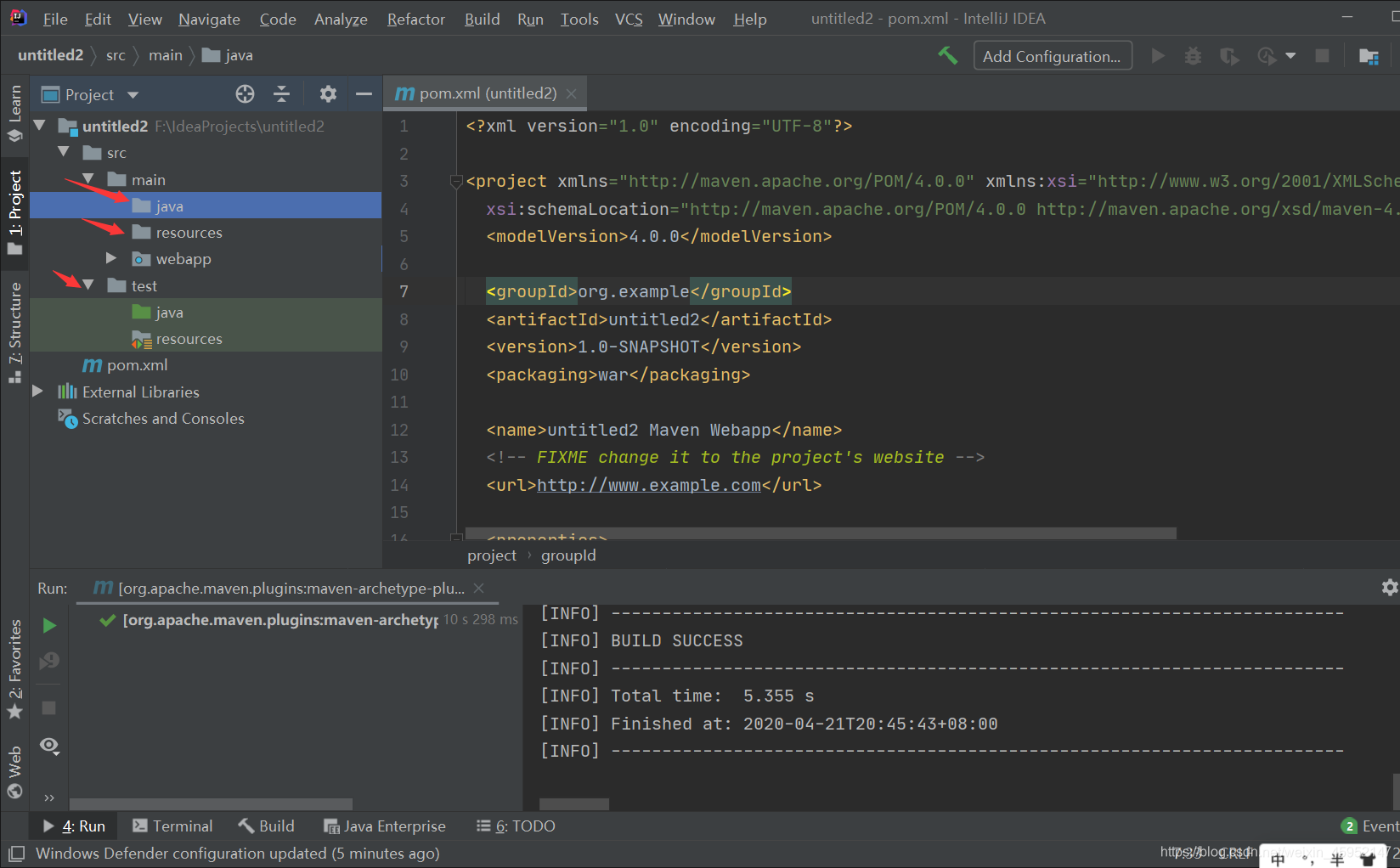The image size is (1400, 868).
Task: Collapse the main folder node
Action: pyautogui.click(x=88, y=179)
